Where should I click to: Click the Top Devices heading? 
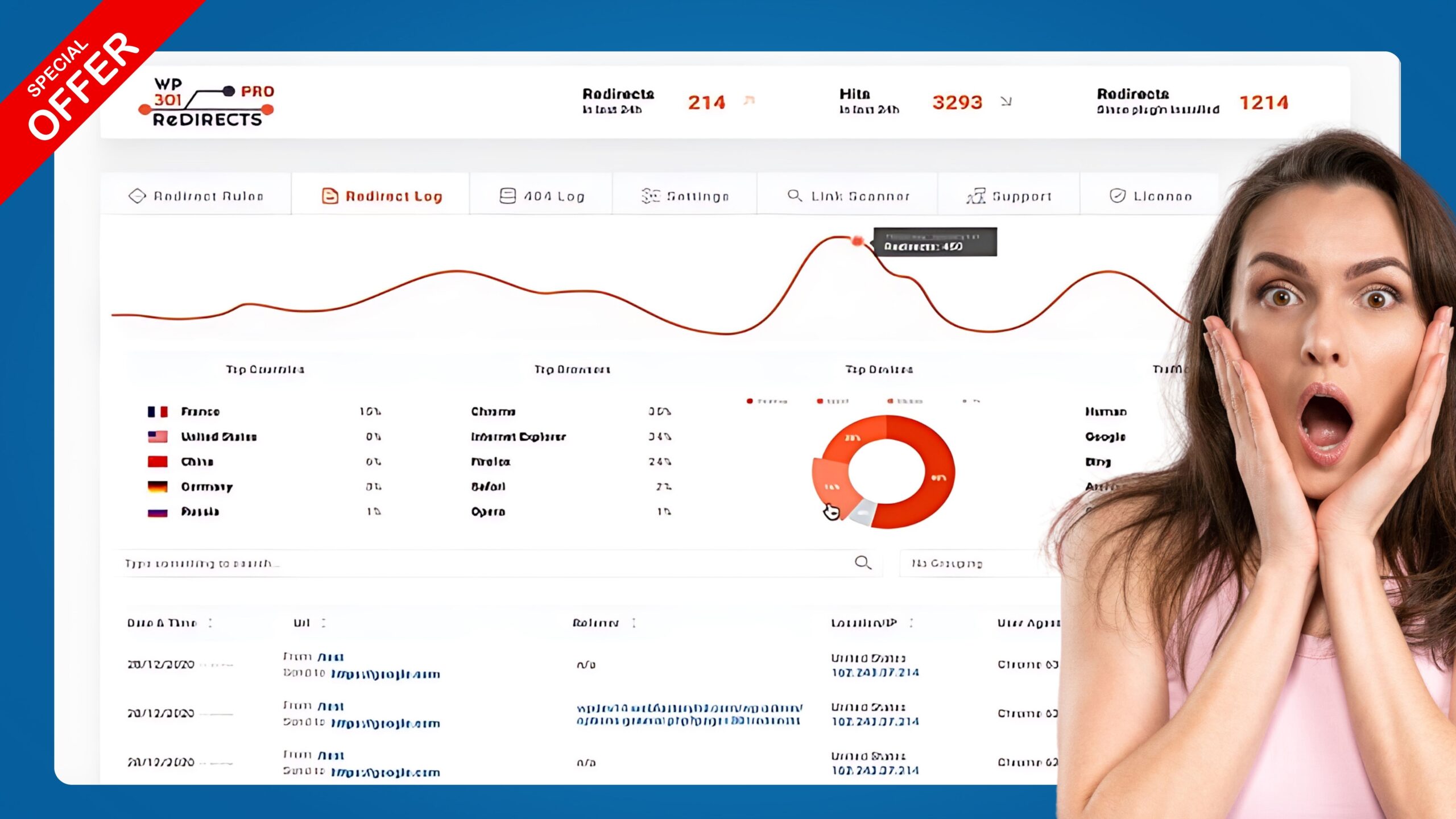coord(879,370)
